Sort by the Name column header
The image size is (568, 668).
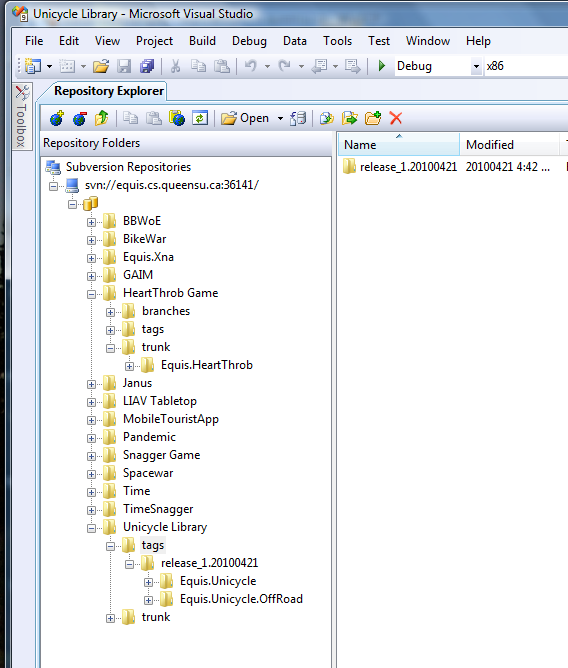pyautogui.click(x=399, y=145)
